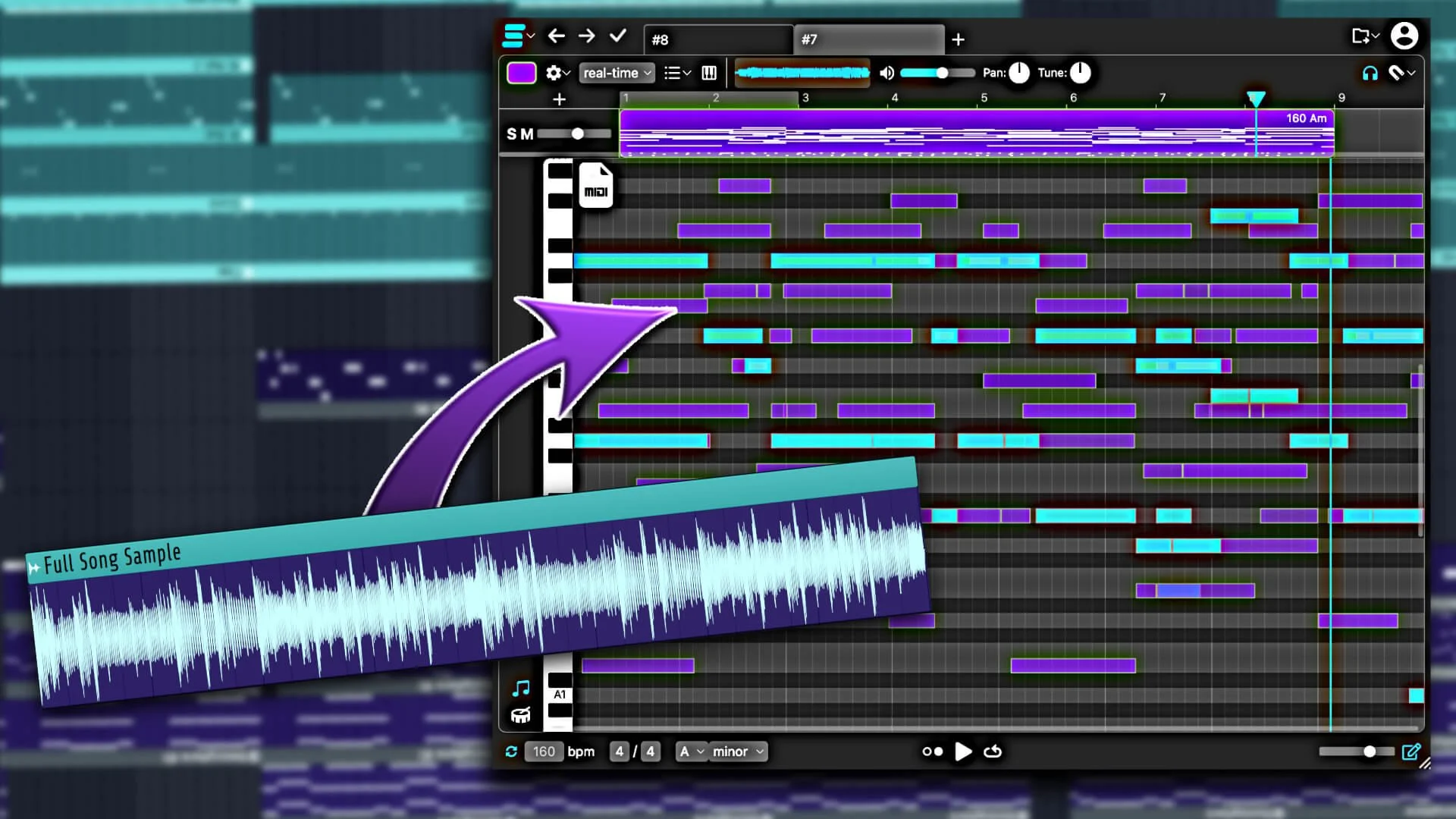Select the piano roll view icon
Screen dimensions: 1456x819
(x=709, y=73)
